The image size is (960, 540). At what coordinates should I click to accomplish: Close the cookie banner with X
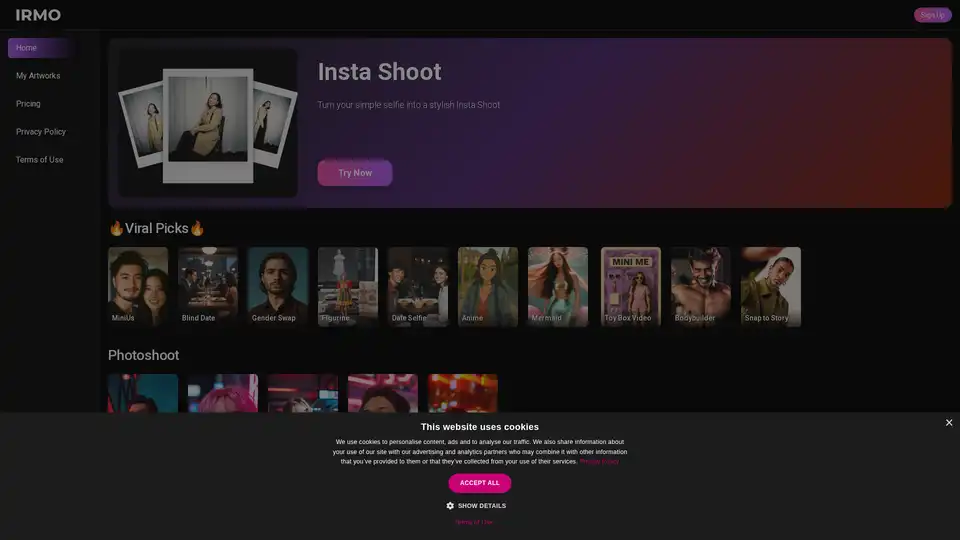click(x=948, y=423)
